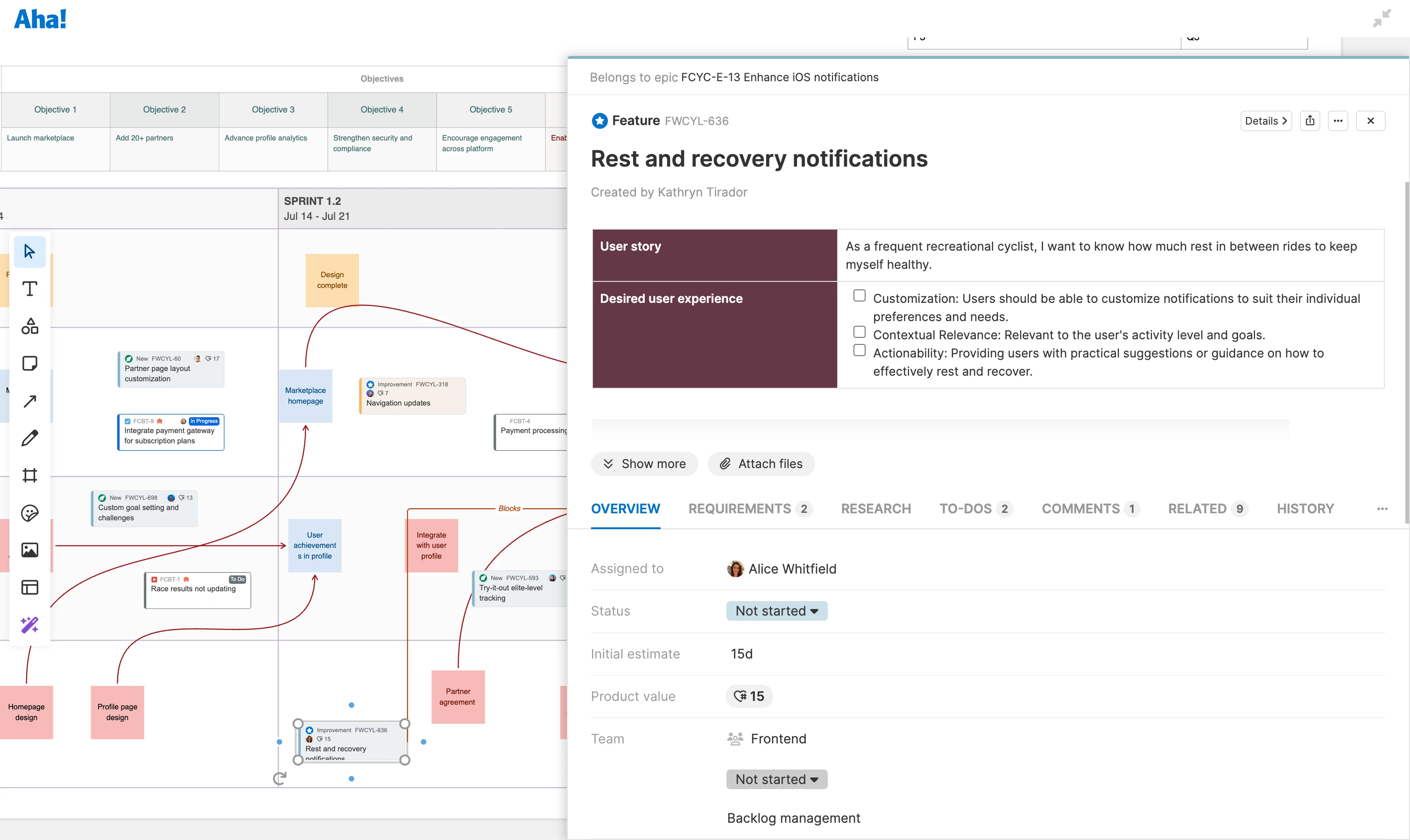The height and width of the screenshot is (840, 1410).
Task: Open the Team Not started dropdown
Action: click(x=776, y=779)
